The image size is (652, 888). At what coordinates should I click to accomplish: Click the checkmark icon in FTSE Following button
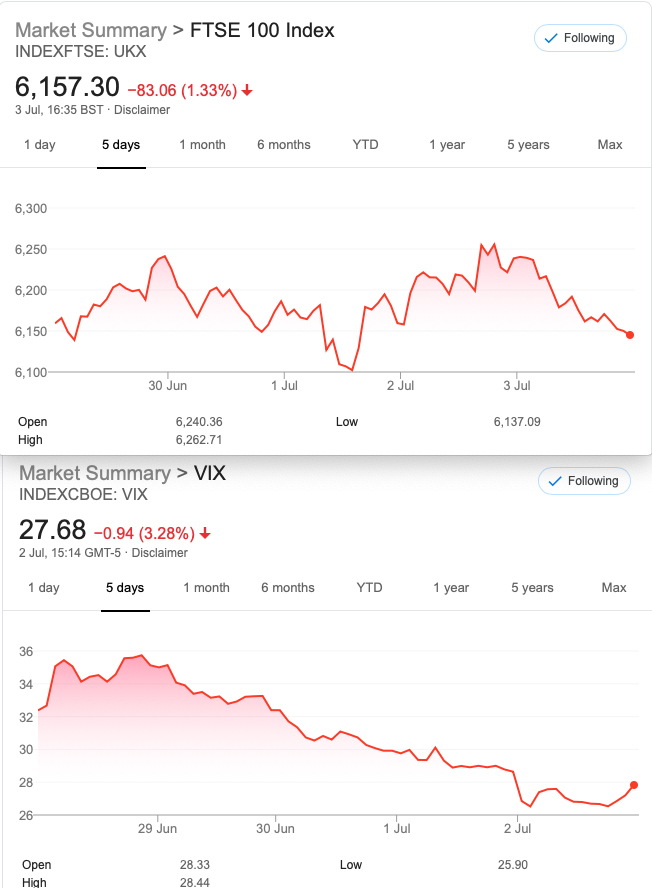tap(551, 39)
